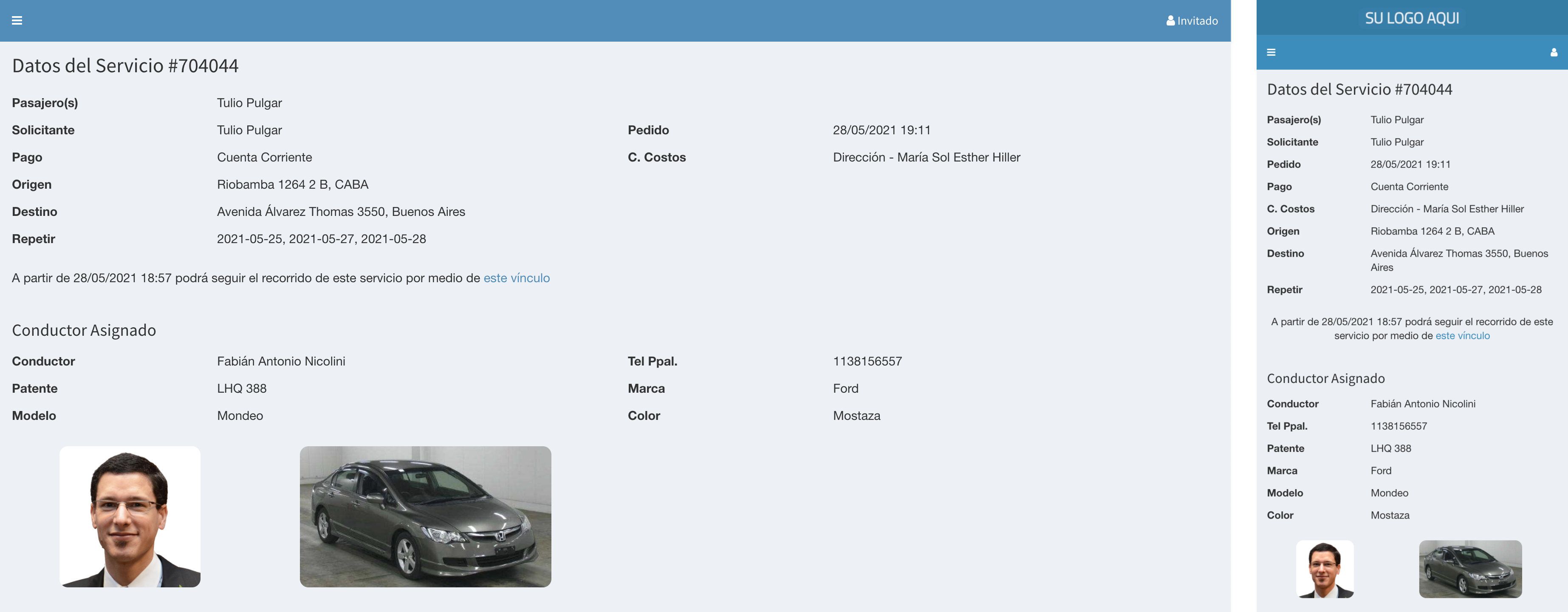This screenshot has height=612, width=1568.
Task: Click small driver photo in mobile preview
Action: pyautogui.click(x=1325, y=569)
